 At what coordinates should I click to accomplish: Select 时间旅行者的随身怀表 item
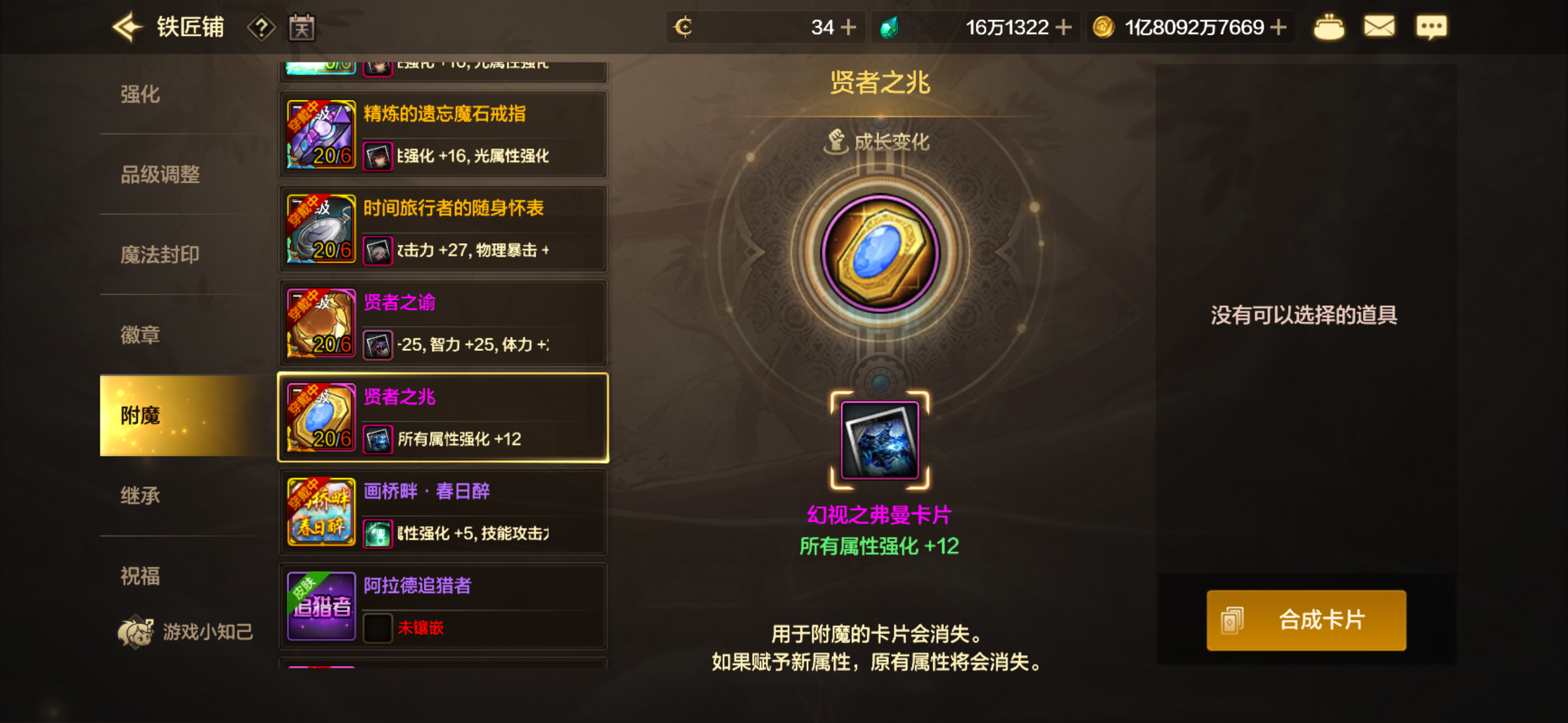coord(443,229)
